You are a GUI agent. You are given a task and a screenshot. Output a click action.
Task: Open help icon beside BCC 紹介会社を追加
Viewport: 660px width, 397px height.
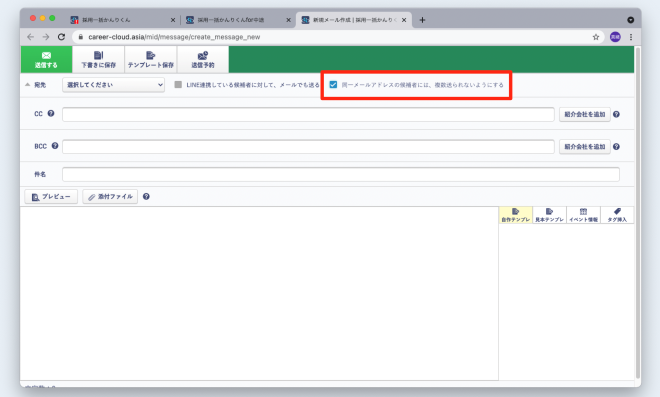pos(616,147)
